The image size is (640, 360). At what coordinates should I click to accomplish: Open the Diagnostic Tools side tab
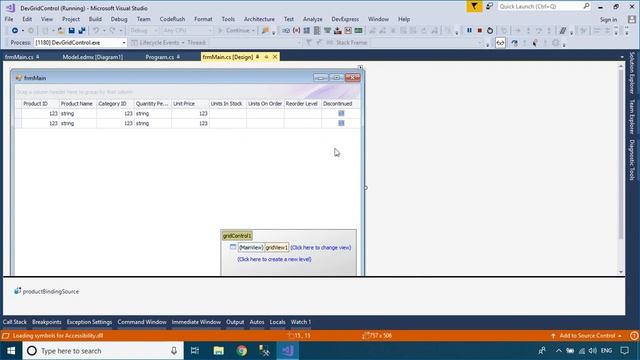[632, 160]
